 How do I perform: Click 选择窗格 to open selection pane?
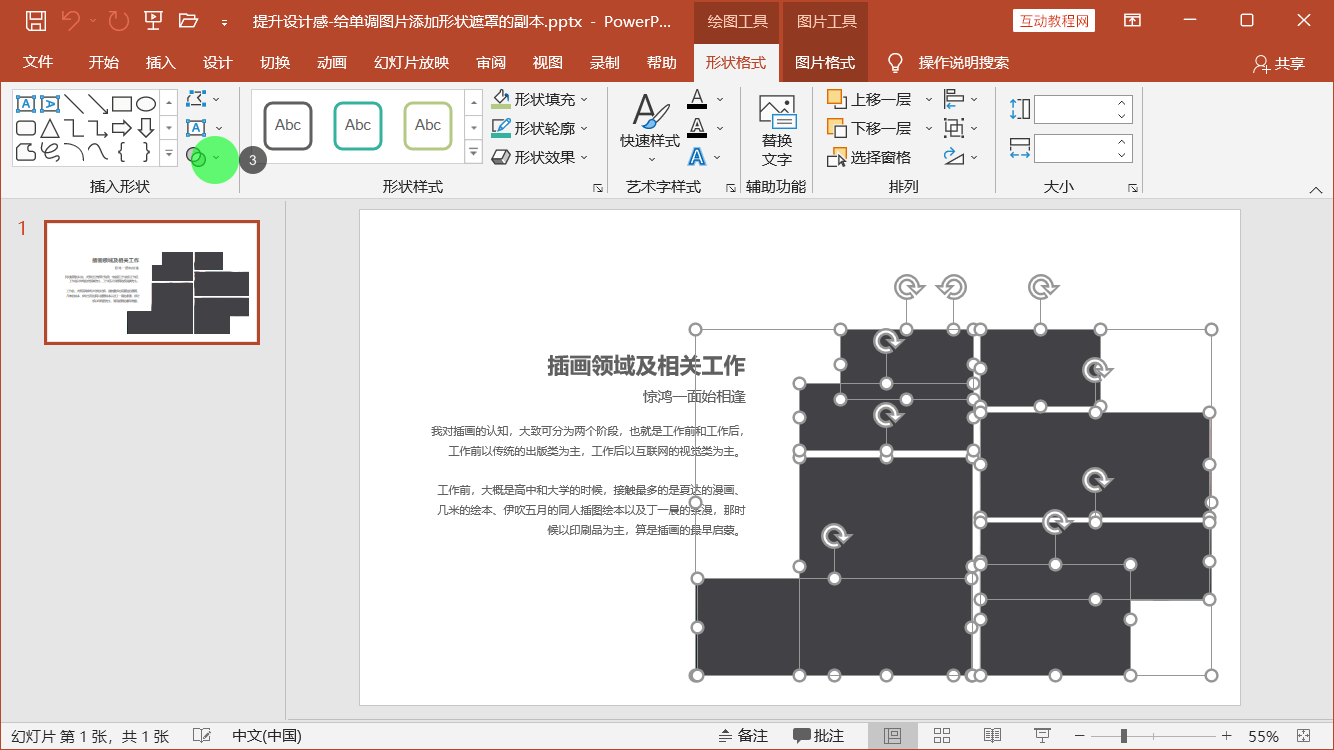coord(868,156)
